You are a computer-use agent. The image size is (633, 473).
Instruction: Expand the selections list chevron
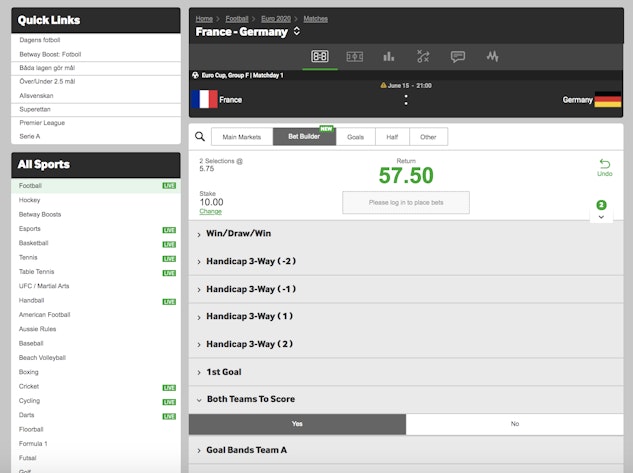click(x=602, y=217)
